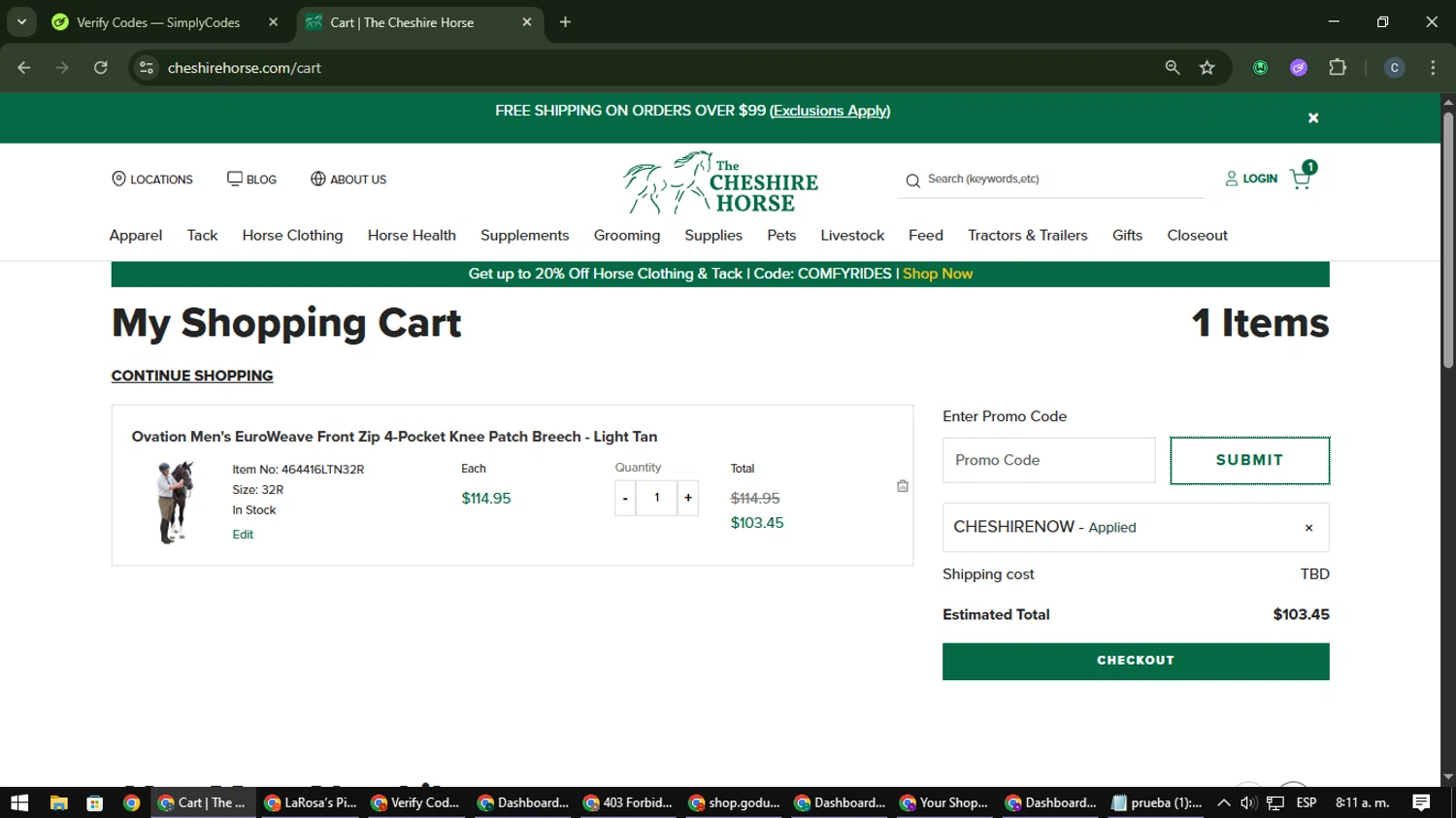Edit the cart item
Screen dimensions: 1456x818
tap(243, 535)
